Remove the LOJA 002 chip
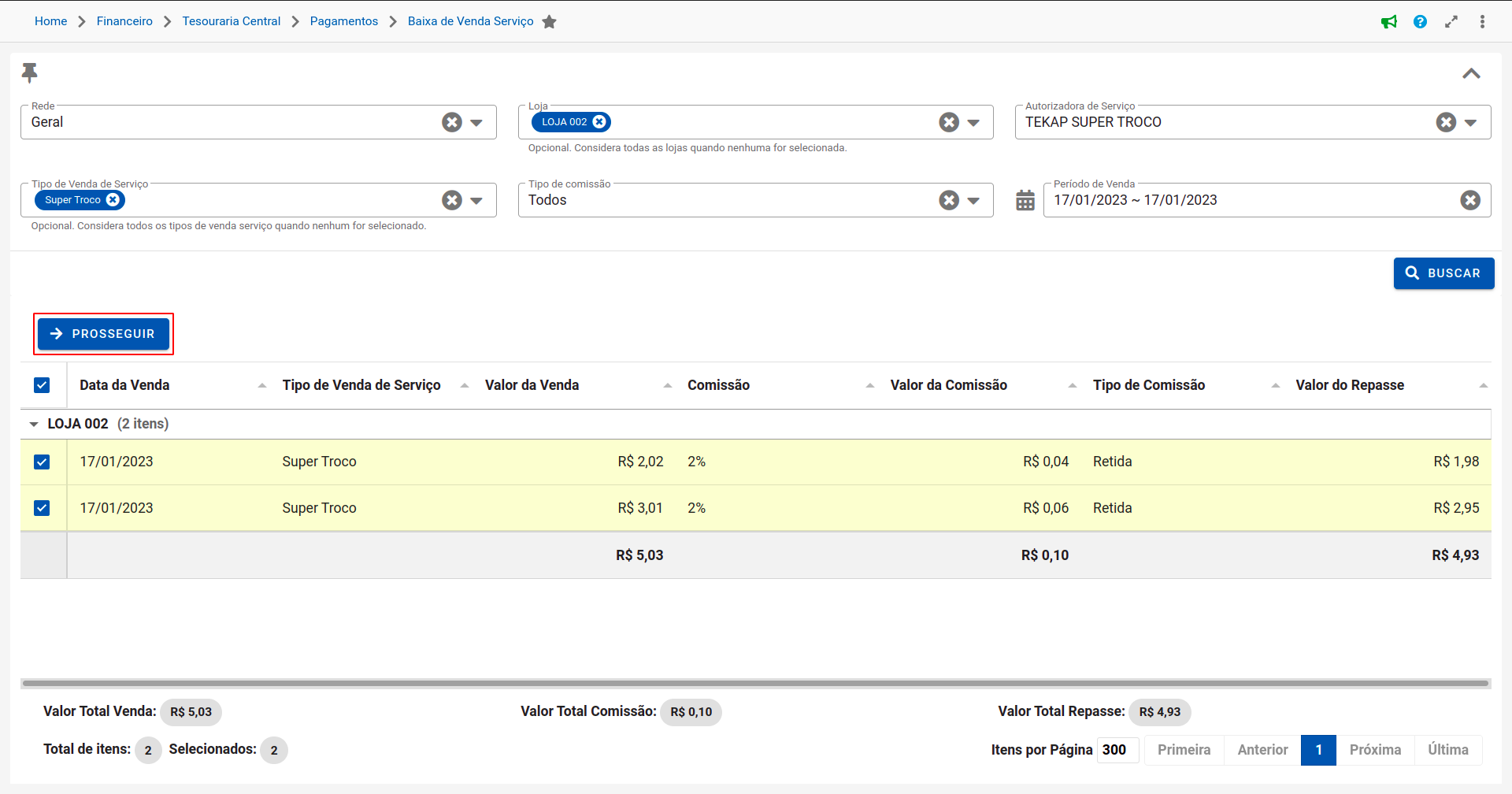Screen dimensions: 1512x794 point(599,122)
